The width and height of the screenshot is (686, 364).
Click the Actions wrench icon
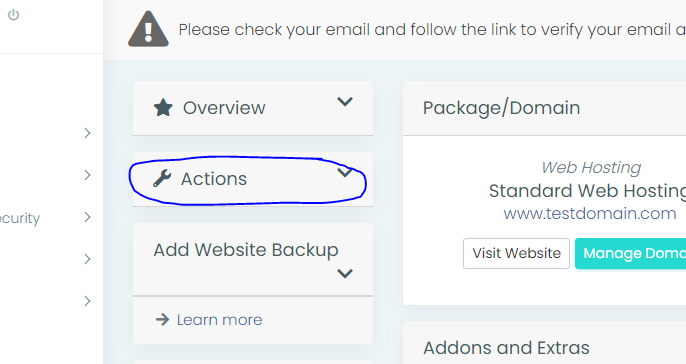click(x=162, y=178)
